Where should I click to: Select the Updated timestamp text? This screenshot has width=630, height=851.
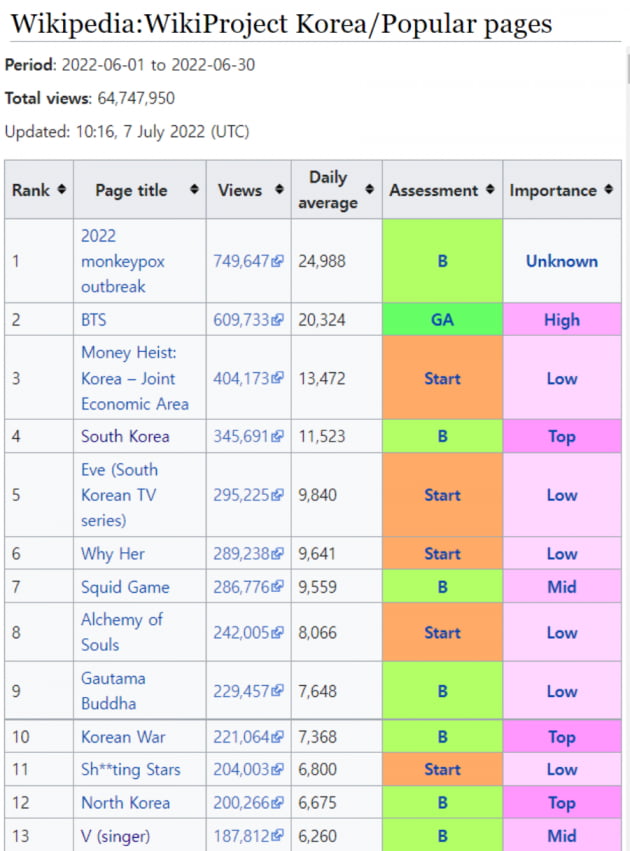click(x=127, y=132)
